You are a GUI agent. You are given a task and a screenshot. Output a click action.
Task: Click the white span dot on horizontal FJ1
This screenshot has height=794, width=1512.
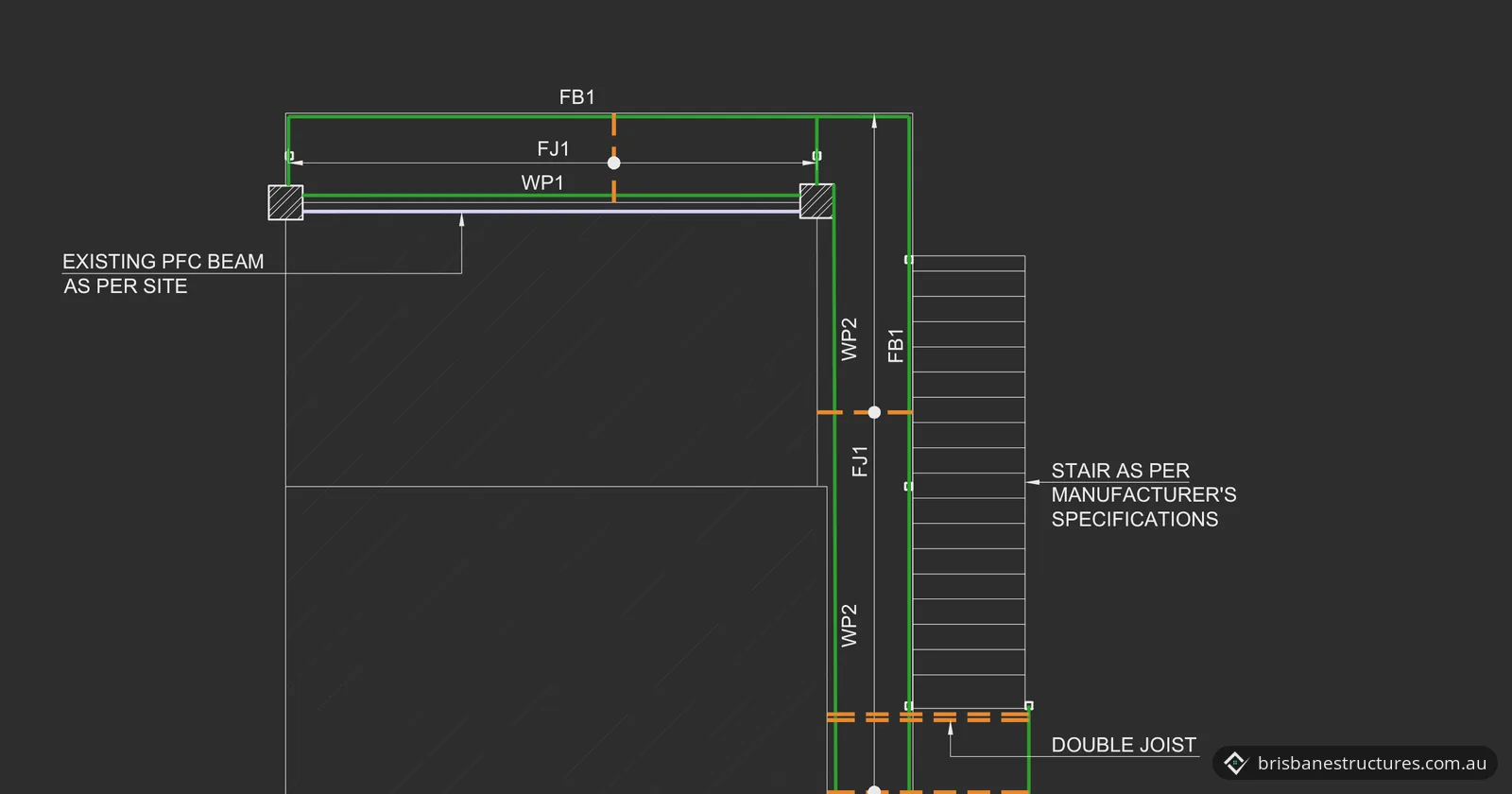[x=614, y=163]
